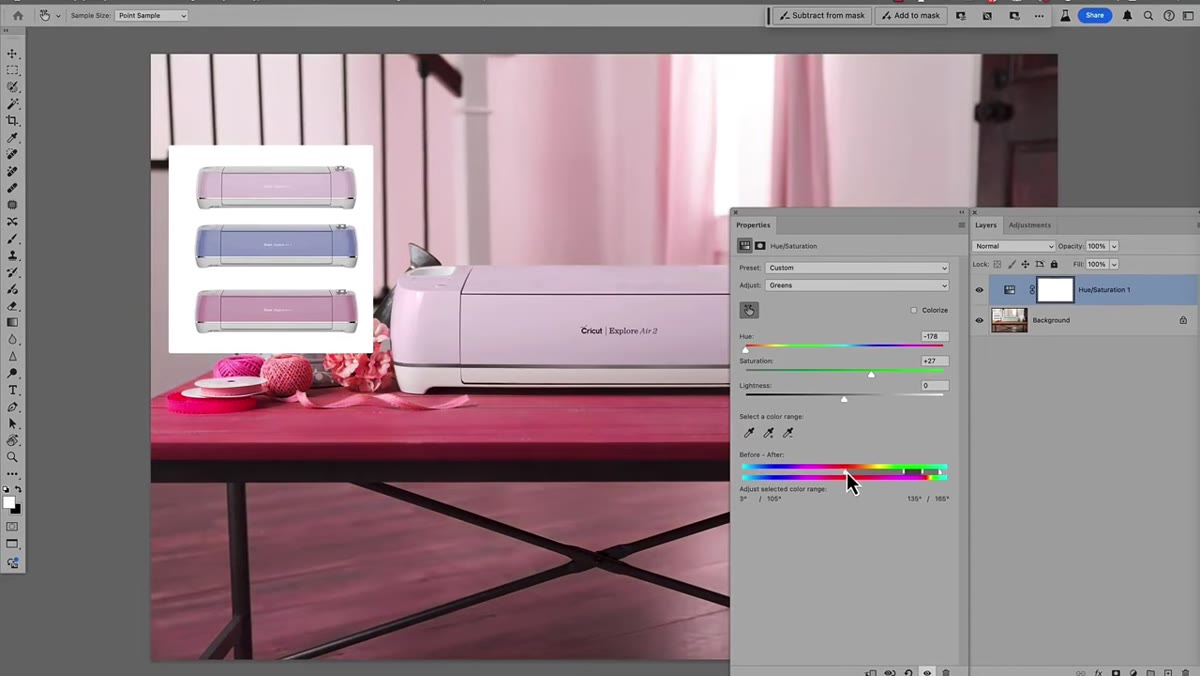
Task: Select the Horizontal Type tool
Action: (12, 390)
